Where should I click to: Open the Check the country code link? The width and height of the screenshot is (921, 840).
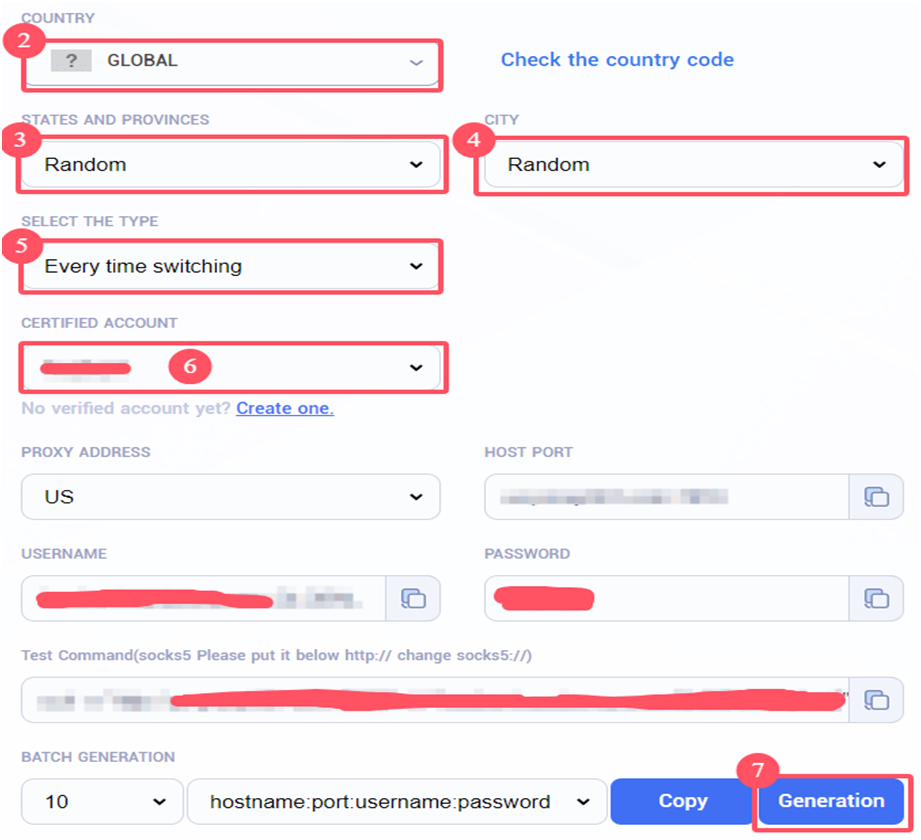pos(617,60)
